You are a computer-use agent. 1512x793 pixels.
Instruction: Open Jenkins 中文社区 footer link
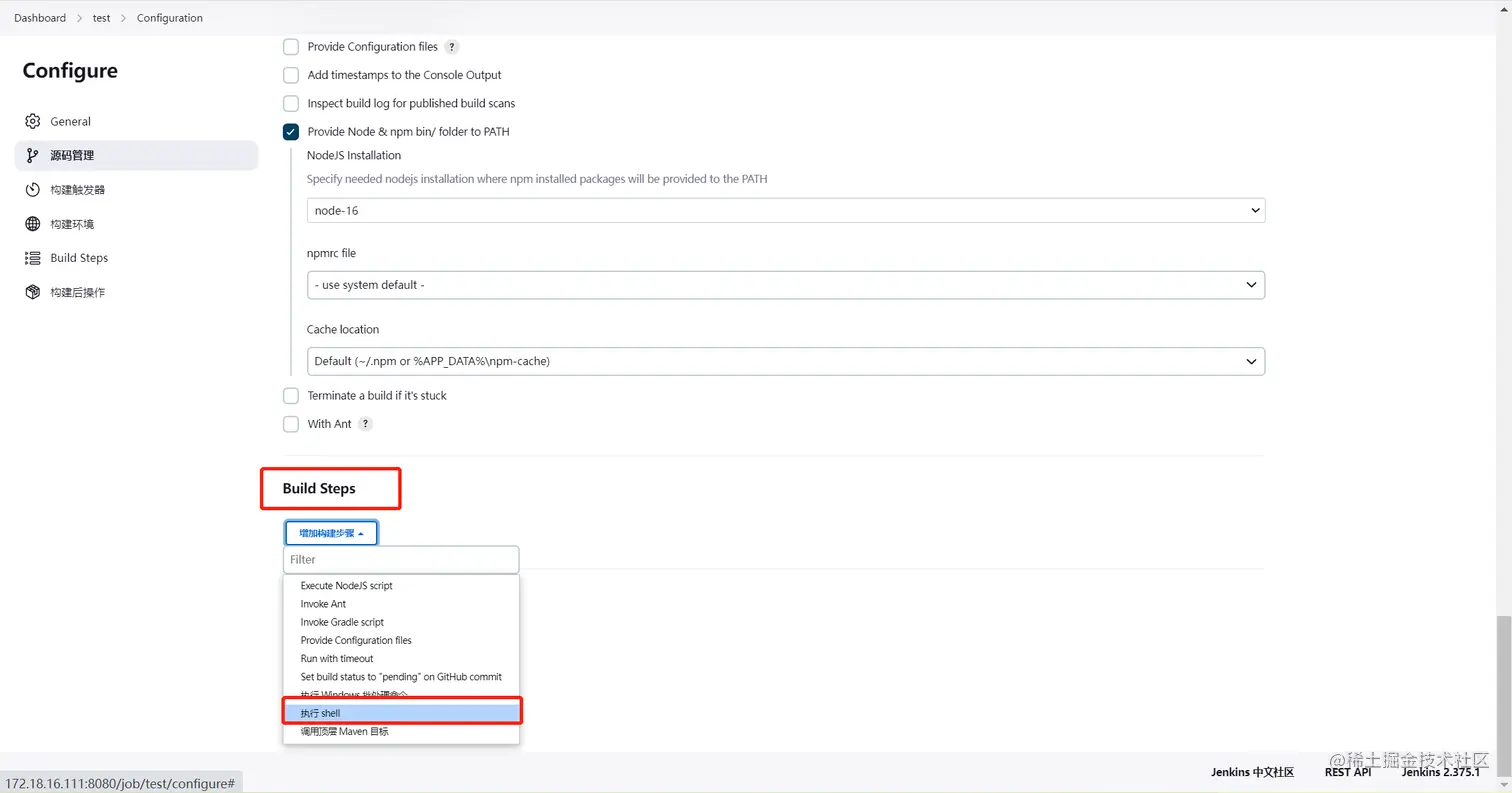[1253, 772]
